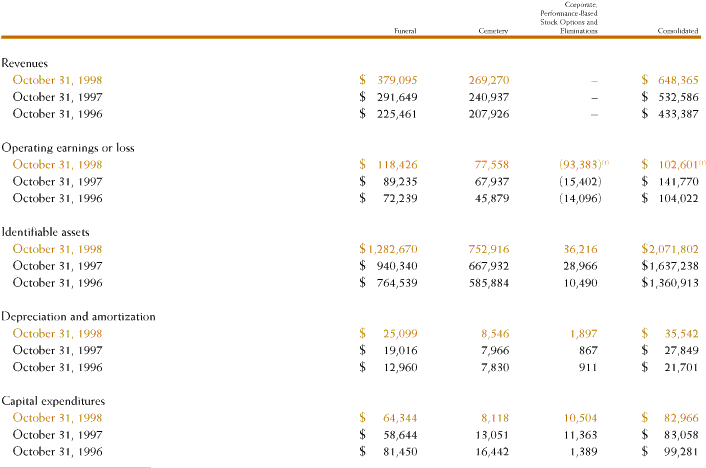Select the Operating earnings or loss heading
Viewport: 706px width, 468px height.
[x=68, y=148]
